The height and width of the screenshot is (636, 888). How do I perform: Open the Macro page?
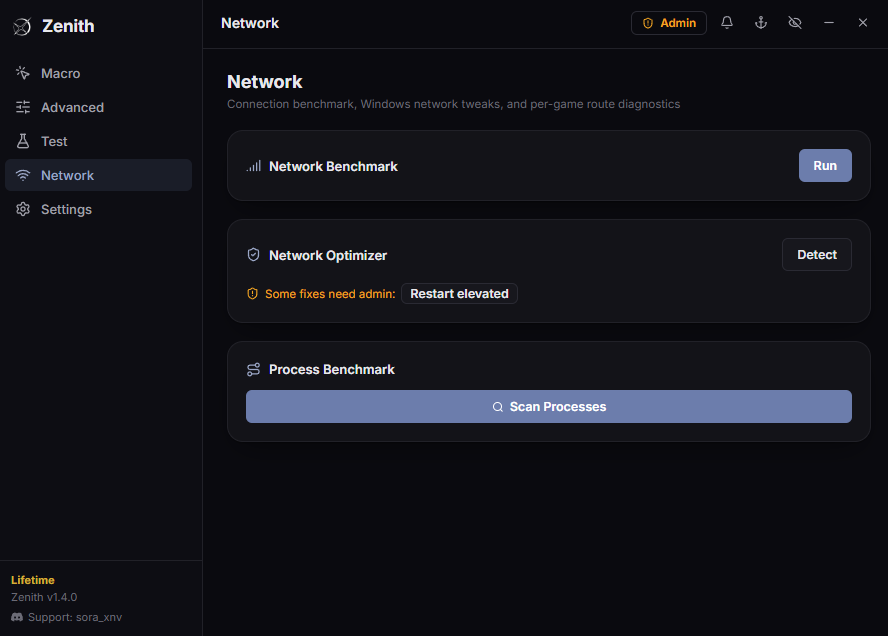click(x=99, y=73)
